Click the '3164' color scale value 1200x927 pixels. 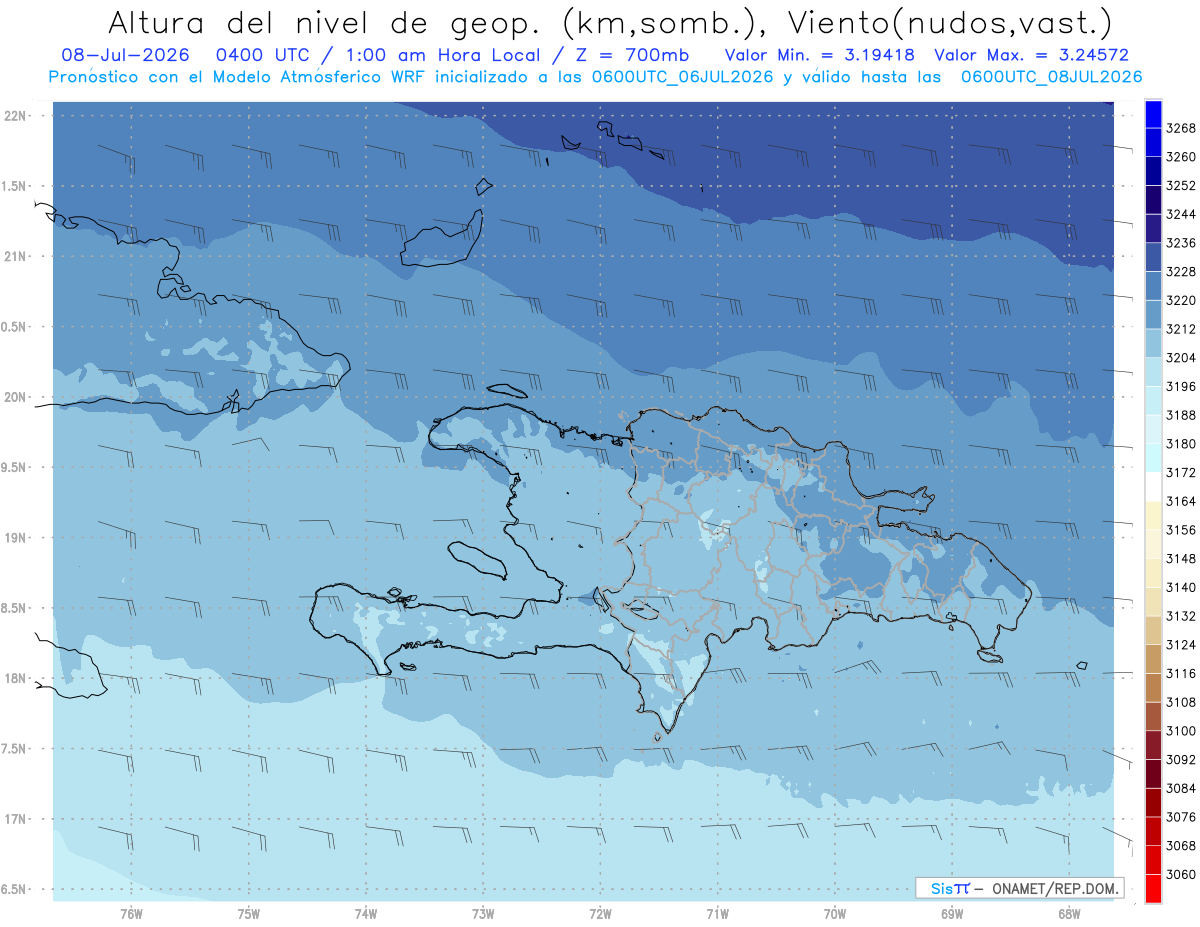pyautogui.click(x=1181, y=501)
